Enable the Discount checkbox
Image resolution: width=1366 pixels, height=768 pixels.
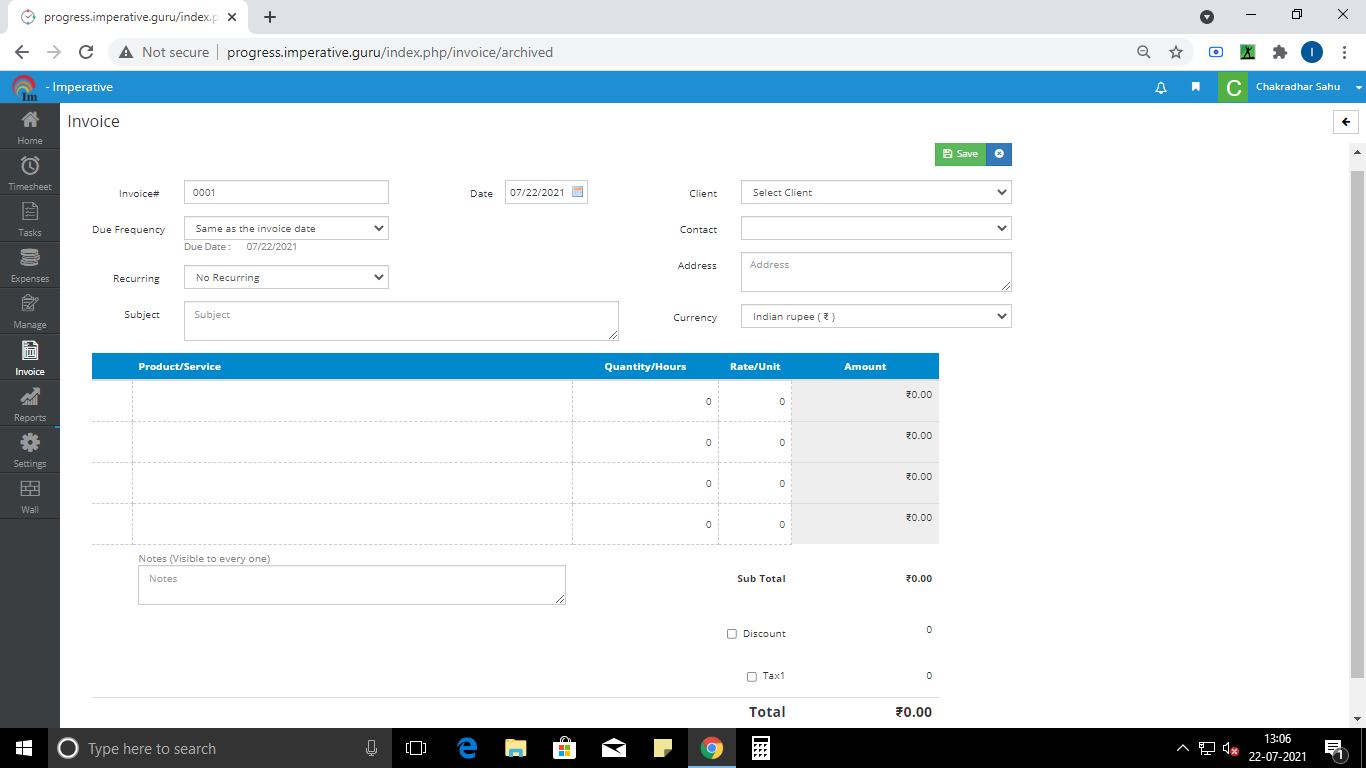pyautogui.click(x=732, y=634)
